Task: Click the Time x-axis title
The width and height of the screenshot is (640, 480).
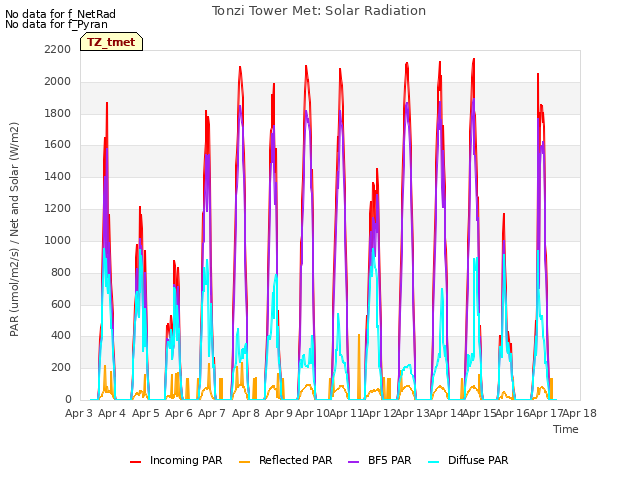Action: coord(566,429)
